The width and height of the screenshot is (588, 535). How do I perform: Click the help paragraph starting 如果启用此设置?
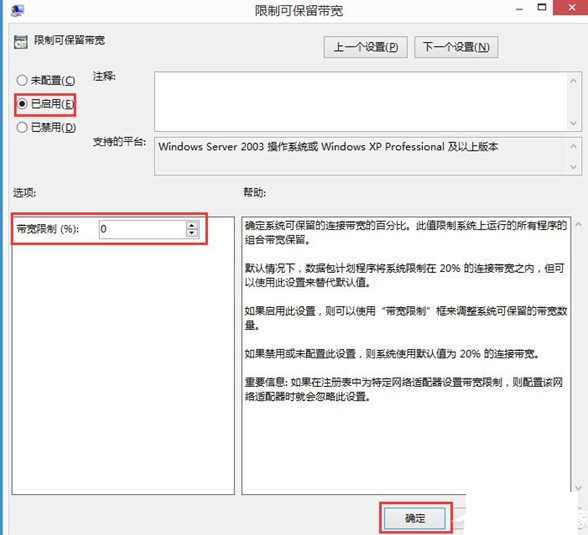click(x=406, y=318)
